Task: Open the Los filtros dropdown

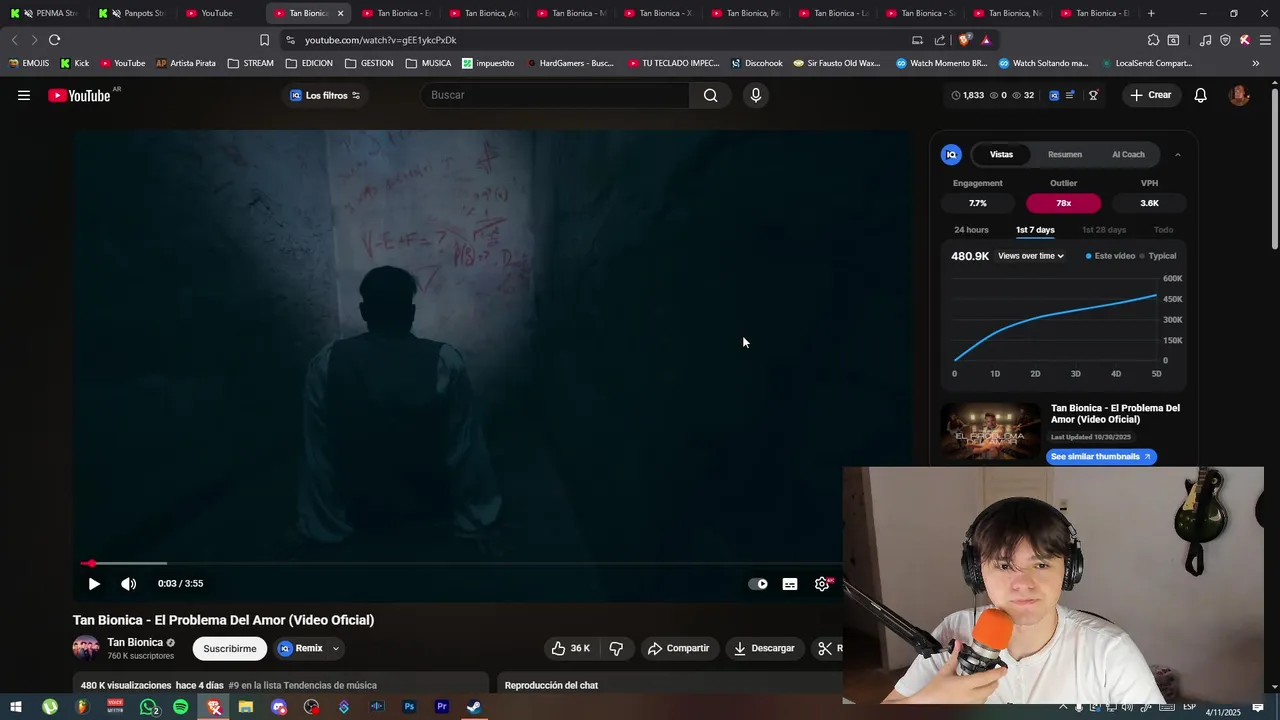Action: point(325,95)
